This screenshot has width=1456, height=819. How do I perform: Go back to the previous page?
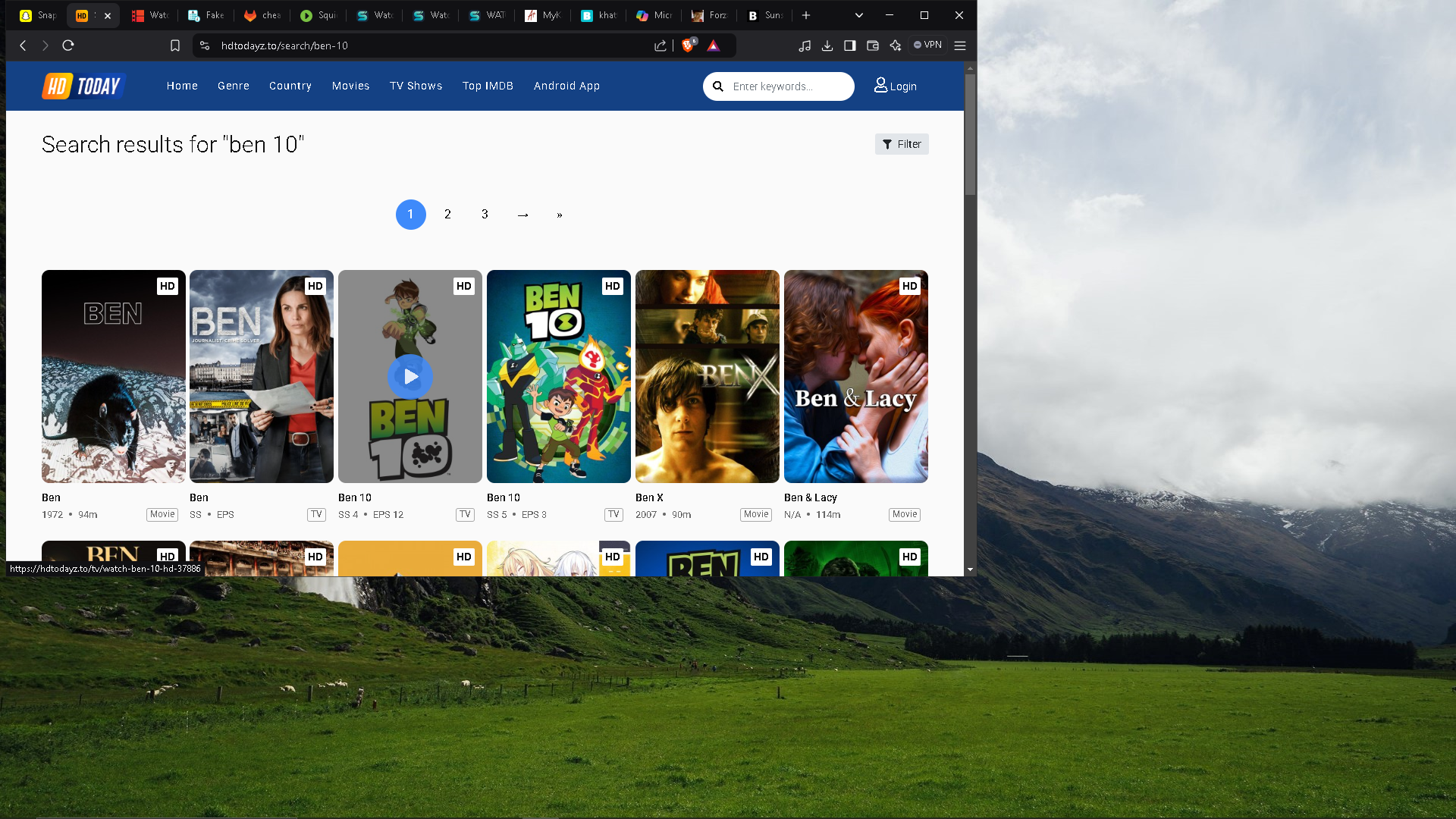tap(23, 45)
